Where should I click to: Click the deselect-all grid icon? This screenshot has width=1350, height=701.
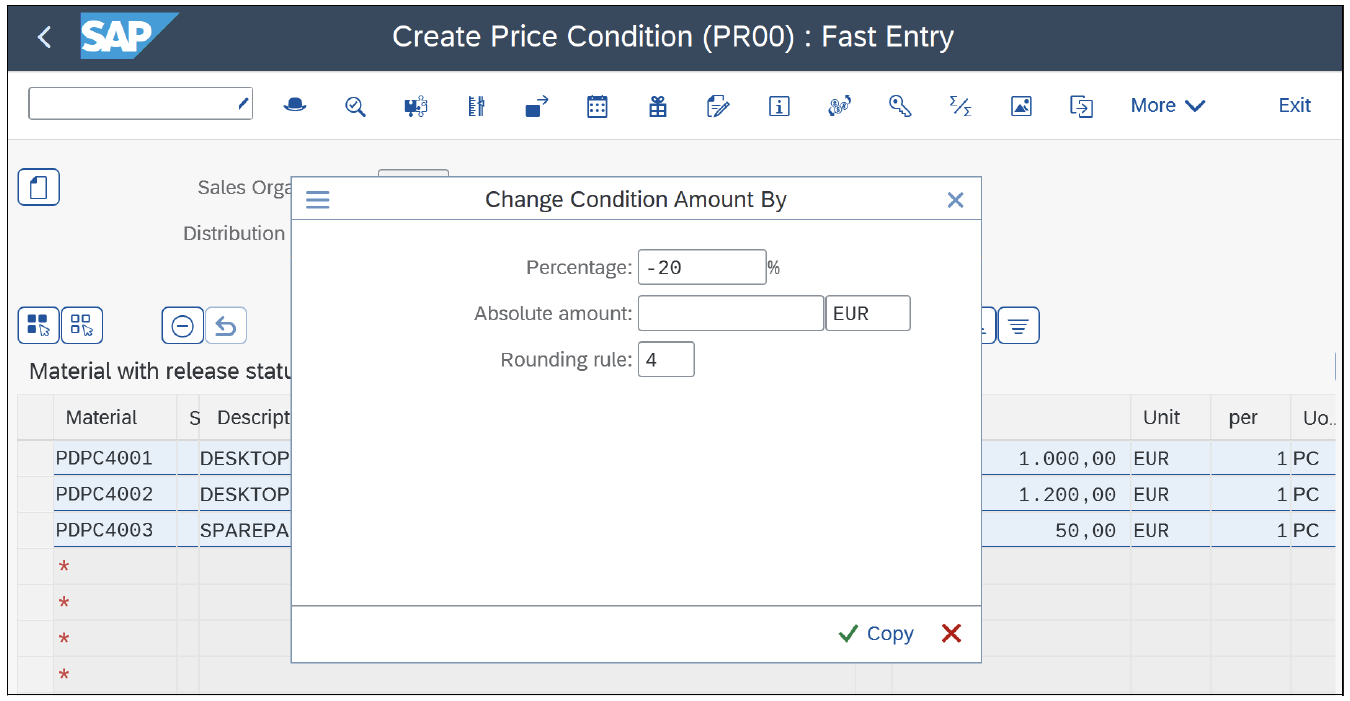(x=82, y=325)
